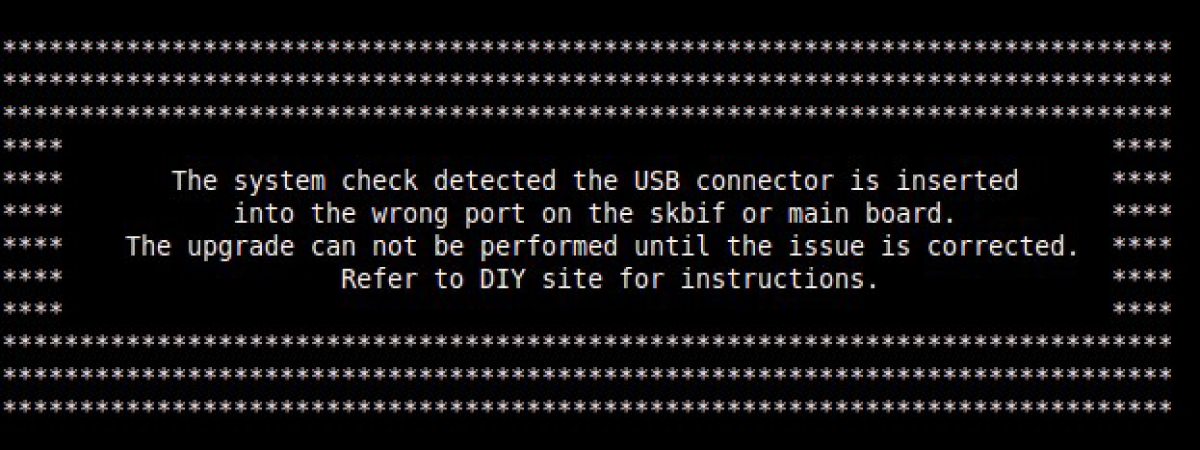Click the word "wrong" in the second line
Screen dimensions: 1200x450
pyautogui.click(x=410, y=215)
